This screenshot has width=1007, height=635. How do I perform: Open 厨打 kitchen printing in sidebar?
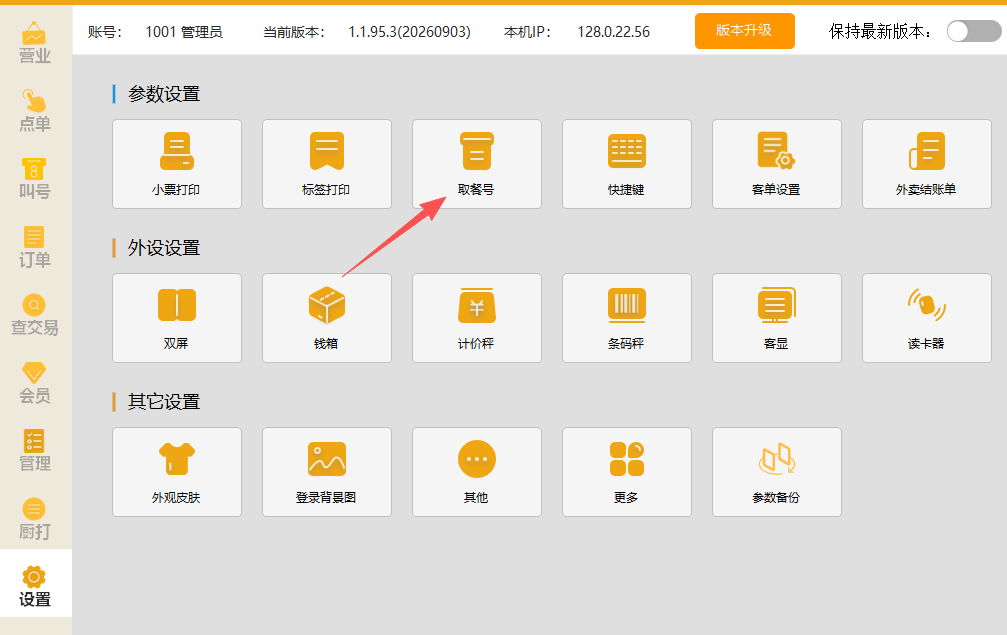35,519
